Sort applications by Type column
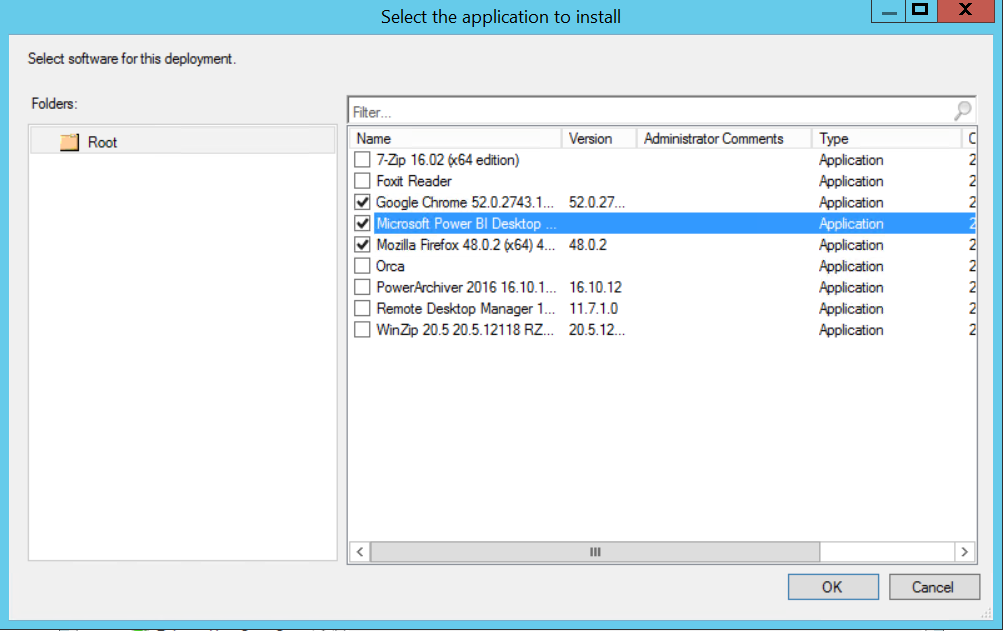The image size is (1004, 631). 885,139
